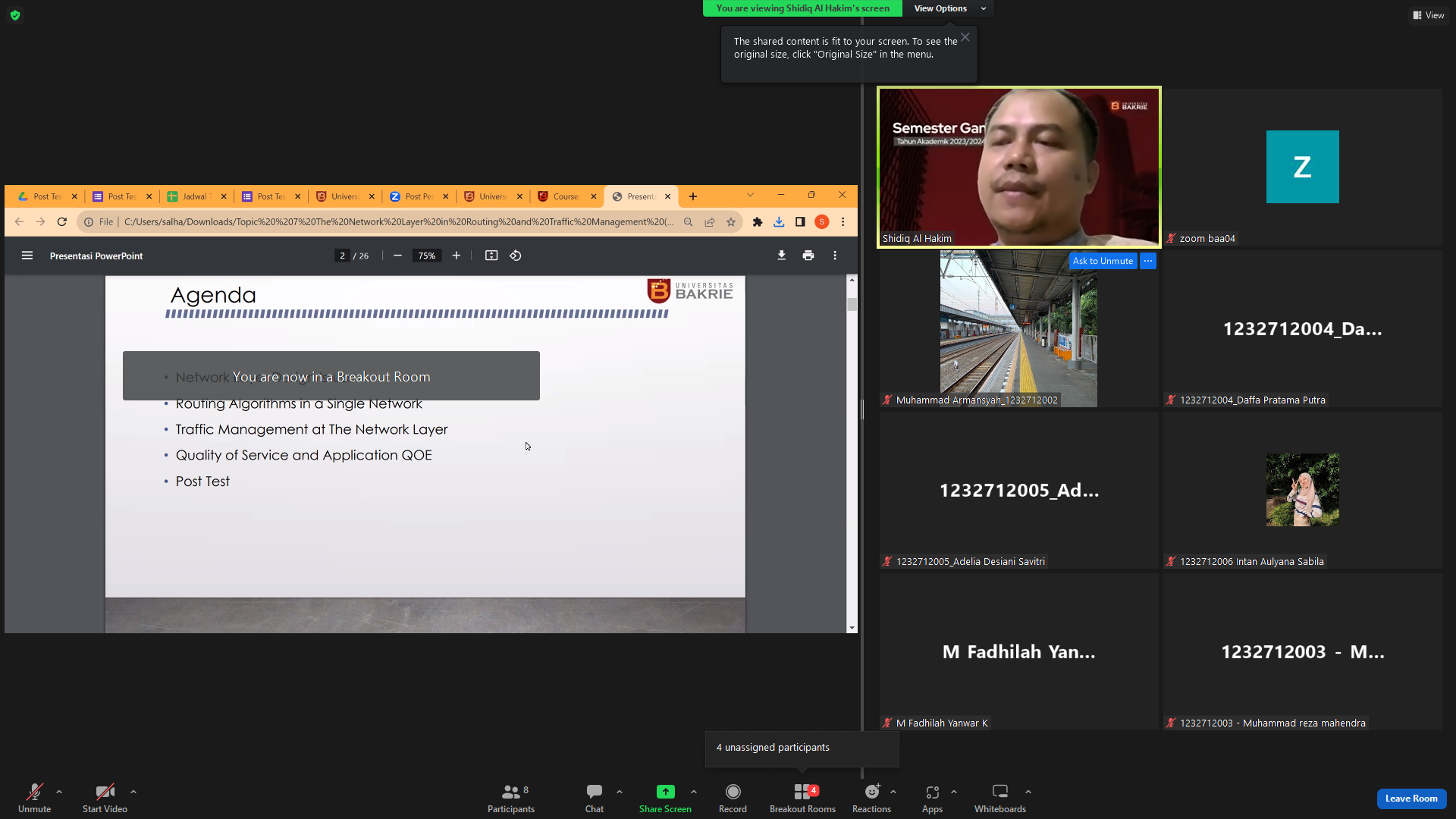Open the browser Extensions puzzle icon

(757, 222)
